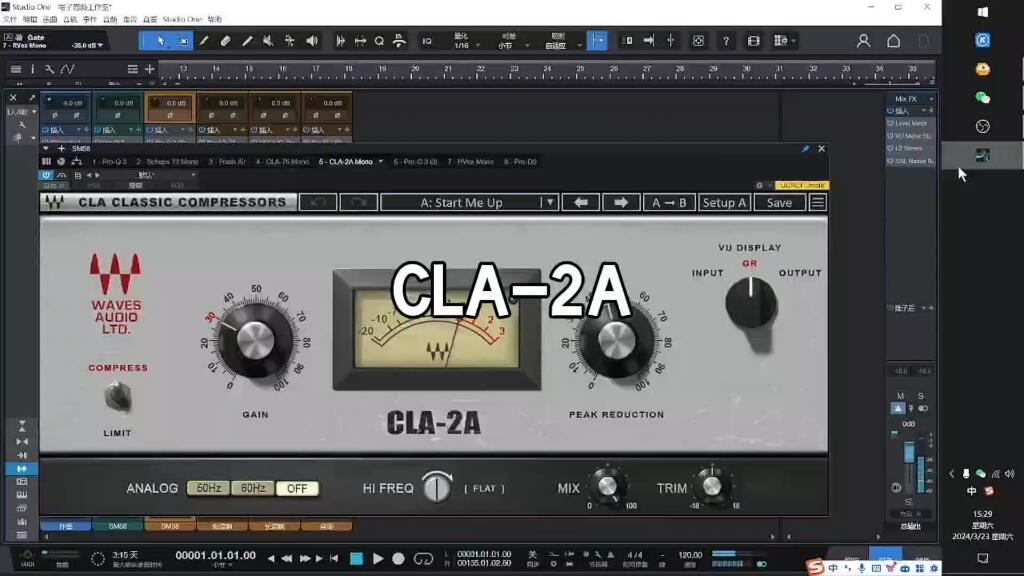Image resolution: width=1024 pixels, height=576 pixels.
Task: Select the Eraser tool
Action: [x=225, y=41]
